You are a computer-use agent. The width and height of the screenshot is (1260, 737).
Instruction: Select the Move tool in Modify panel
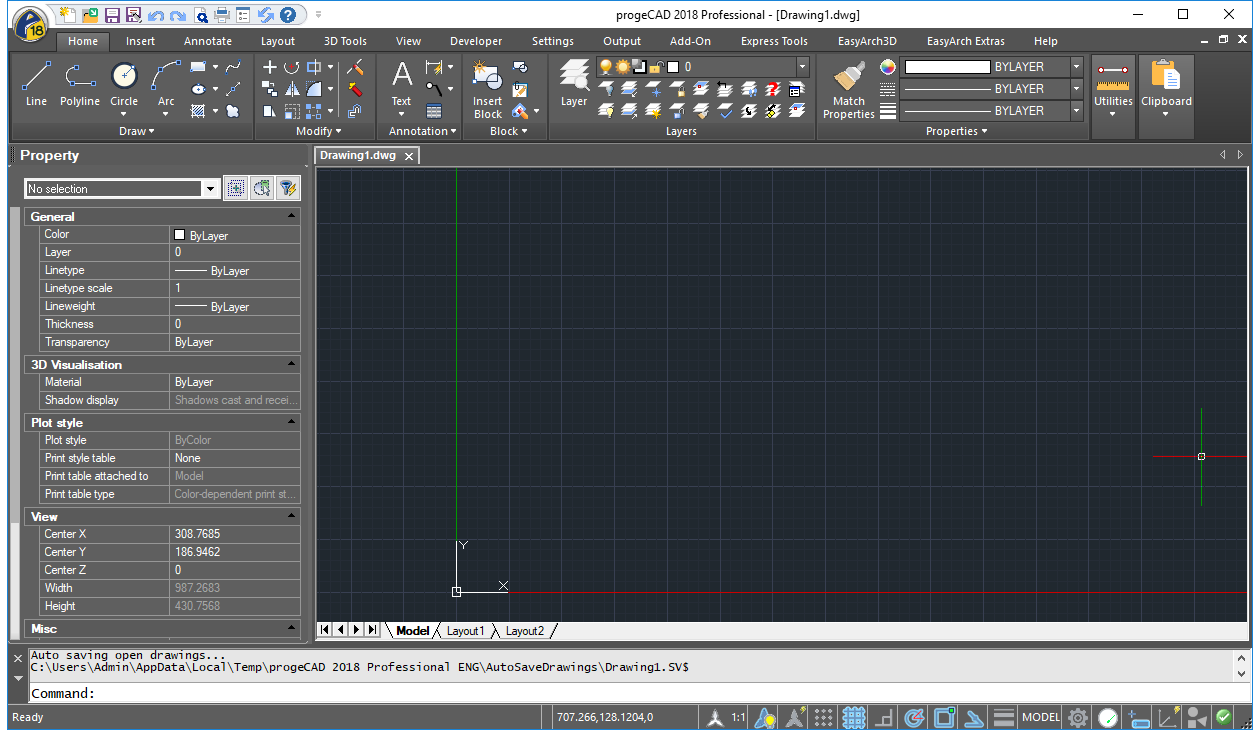click(270, 67)
